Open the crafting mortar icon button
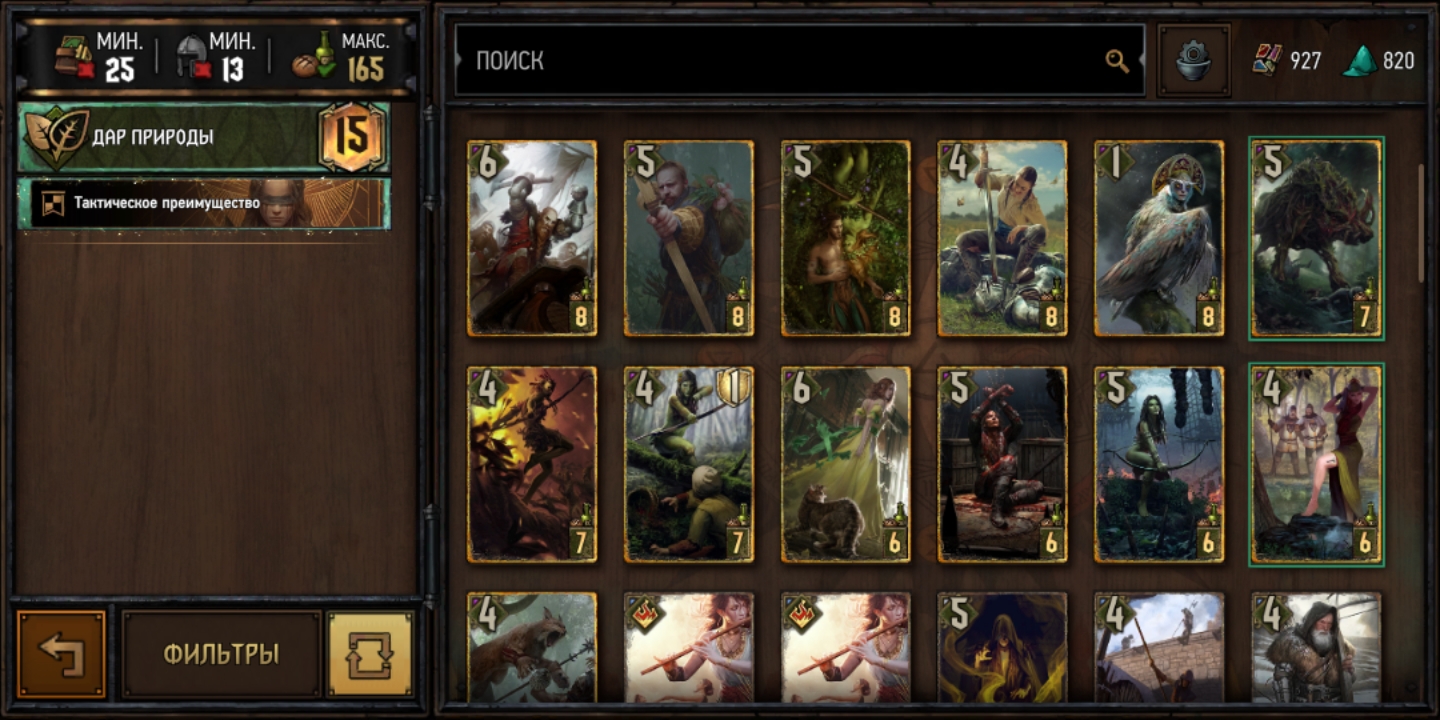1440x720 pixels. (x=1193, y=61)
